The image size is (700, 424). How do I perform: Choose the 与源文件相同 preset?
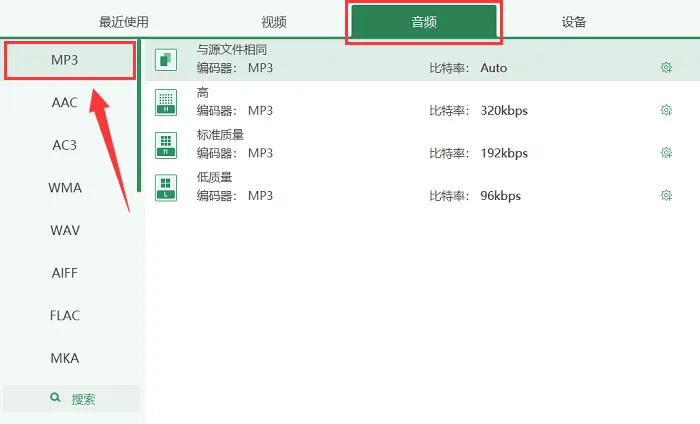[232, 50]
